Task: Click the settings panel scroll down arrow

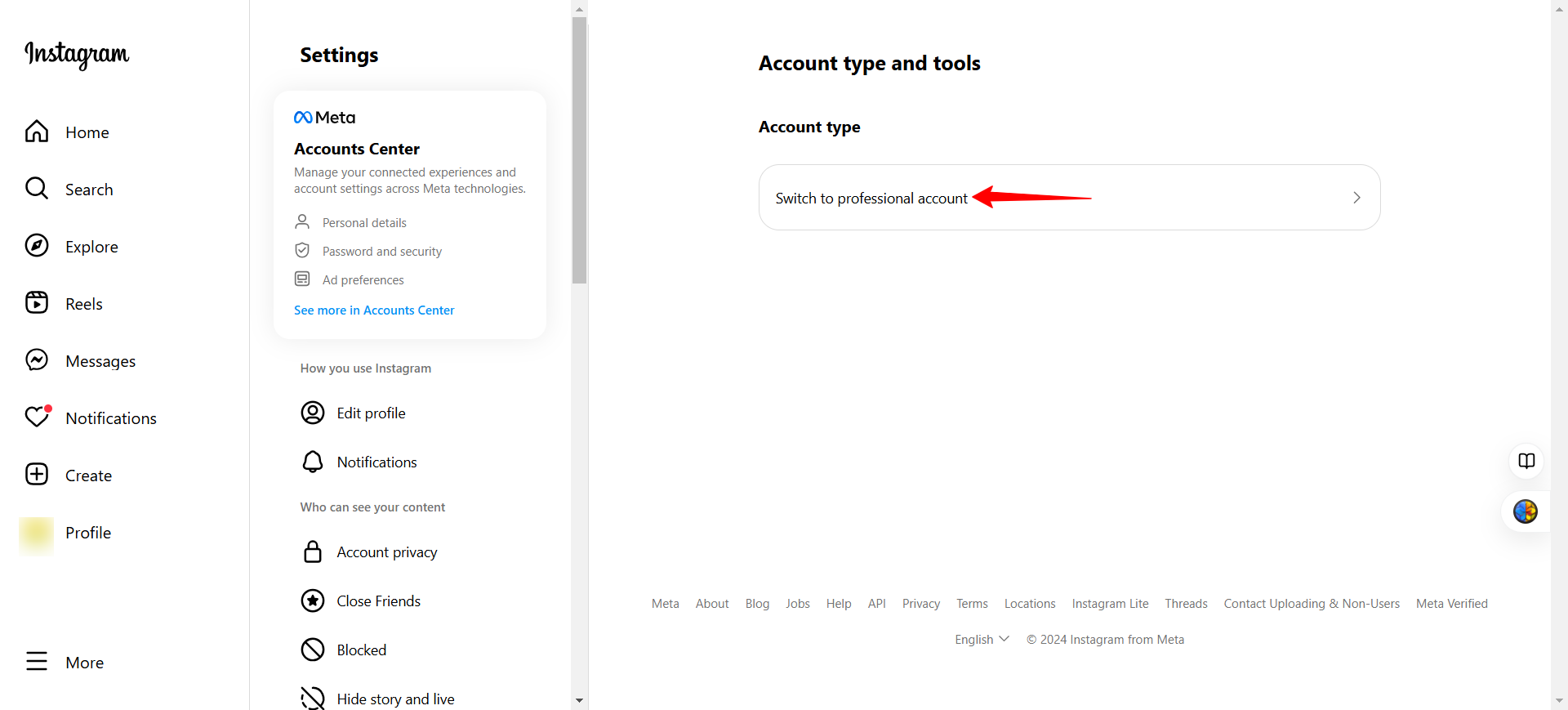Action: click(x=579, y=700)
